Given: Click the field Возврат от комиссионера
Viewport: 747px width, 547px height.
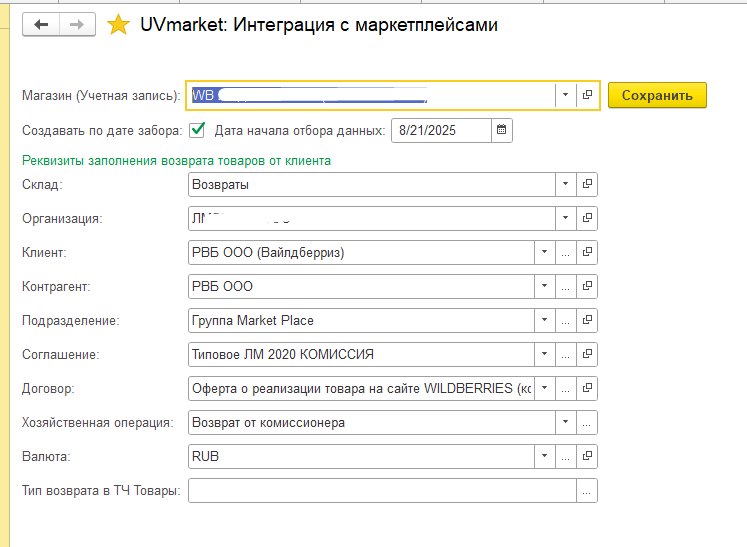Looking at the screenshot, I should click(372, 423).
